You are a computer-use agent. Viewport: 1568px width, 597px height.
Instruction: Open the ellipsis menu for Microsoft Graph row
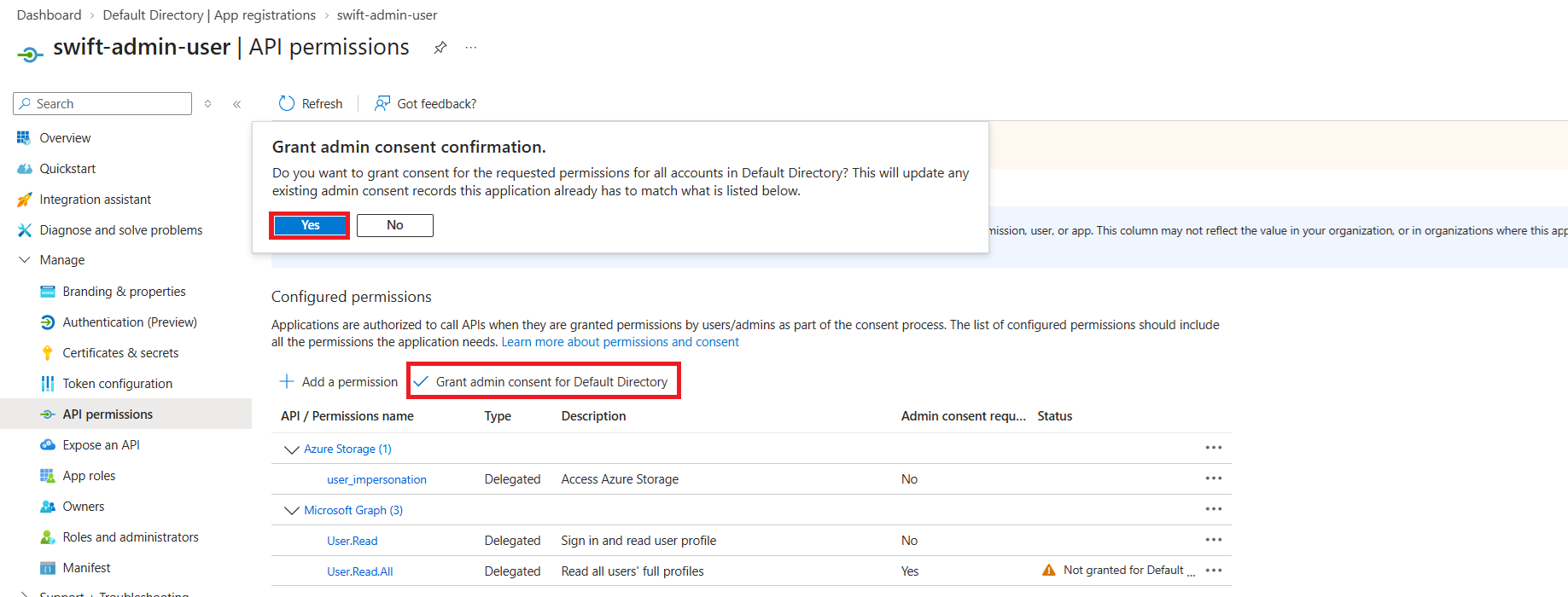1214,509
